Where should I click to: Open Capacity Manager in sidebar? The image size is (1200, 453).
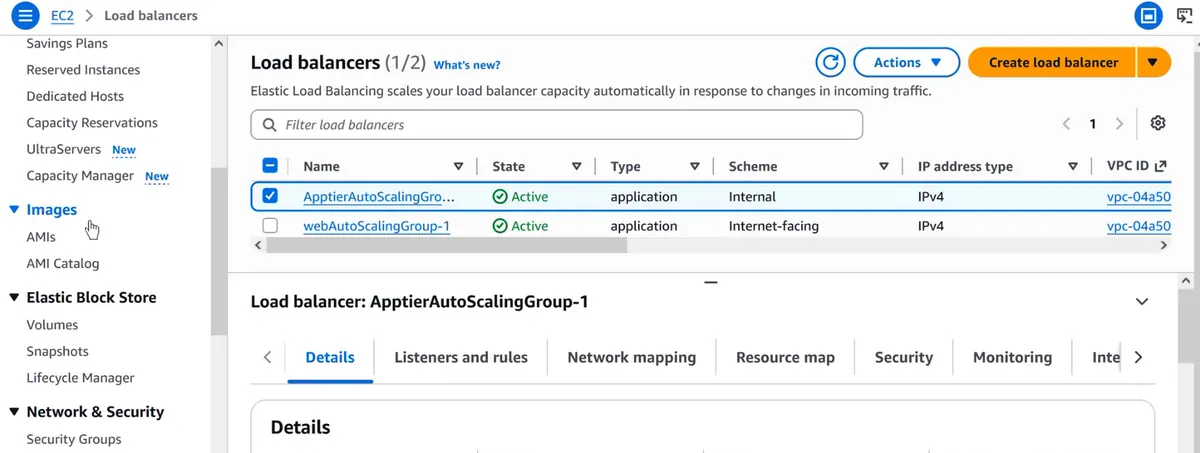click(x=80, y=176)
